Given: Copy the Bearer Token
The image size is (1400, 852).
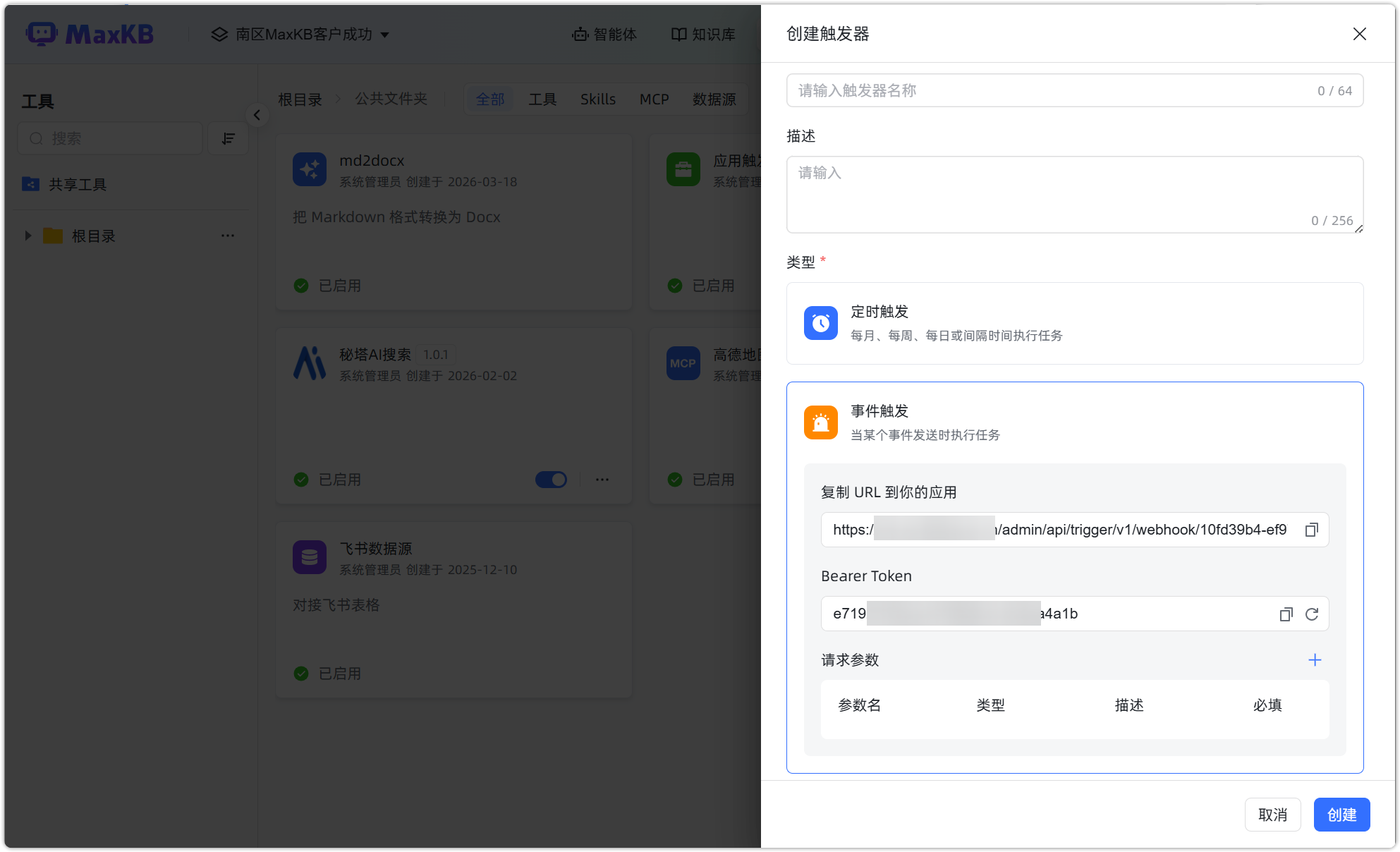Looking at the screenshot, I should [1286, 614].
